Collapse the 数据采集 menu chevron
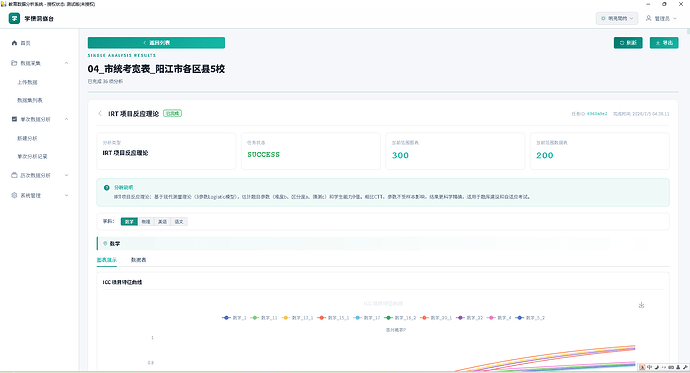This screenshot has width=690, height=373. pyautogui.click(x=66, y=63)
